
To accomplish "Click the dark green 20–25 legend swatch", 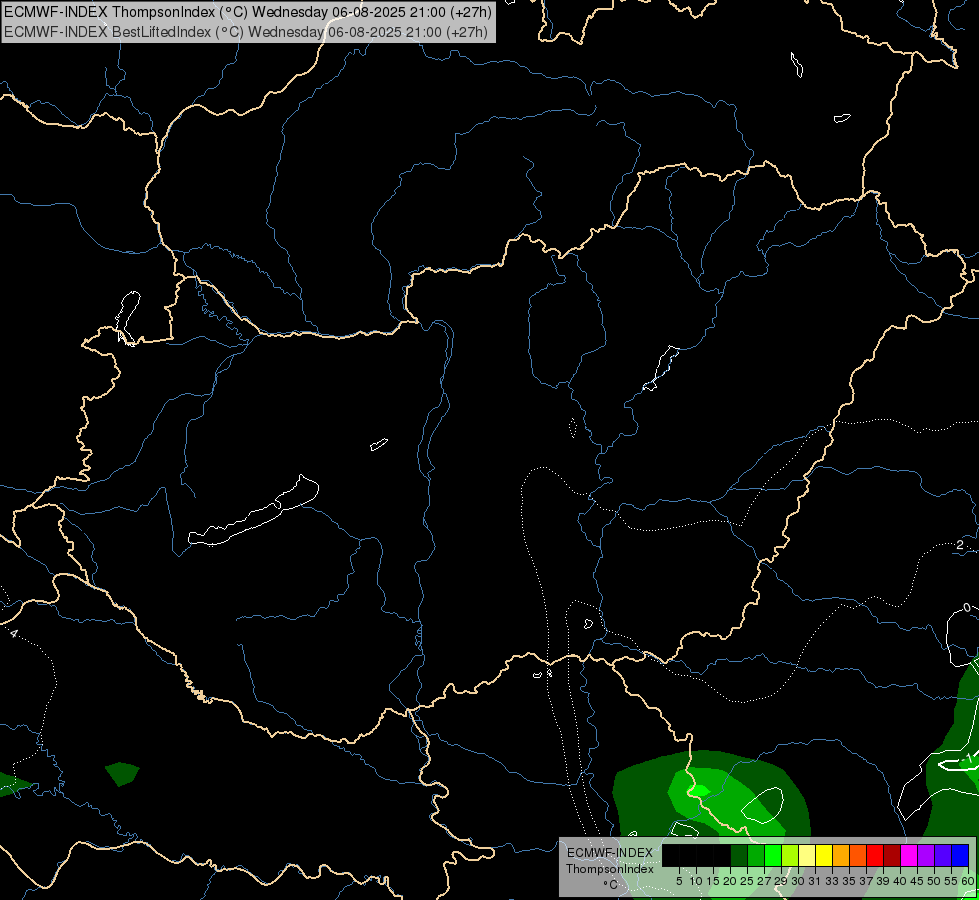I will [x=739, y=855].
